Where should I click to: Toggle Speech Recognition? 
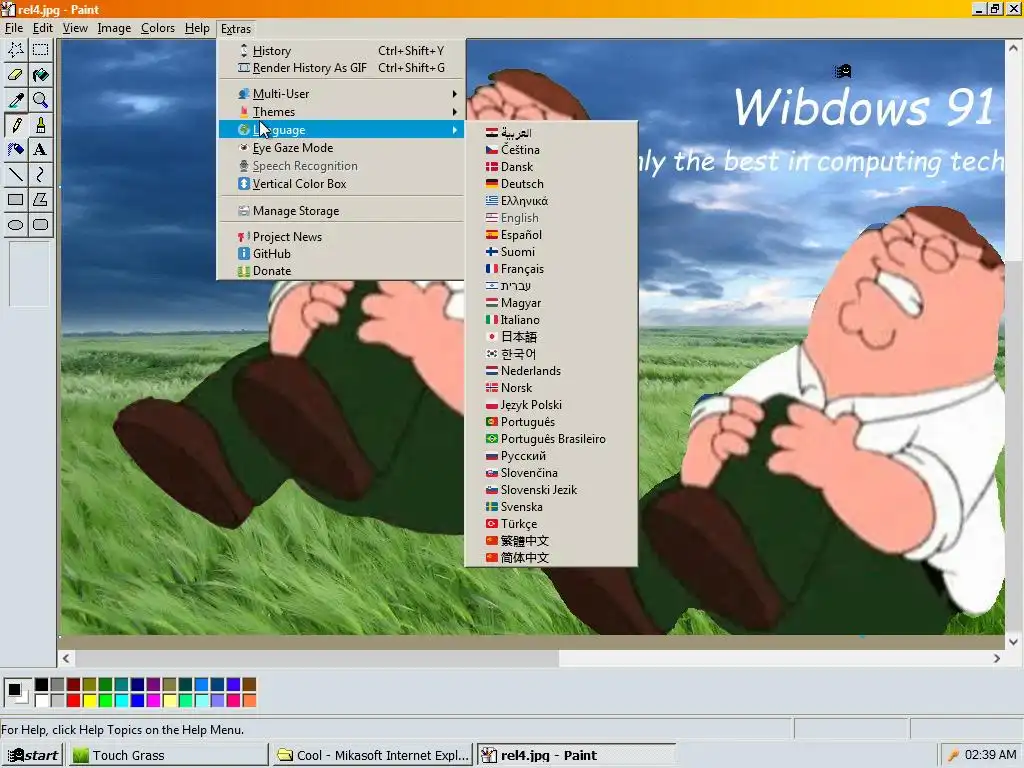[x=341, y=166]
